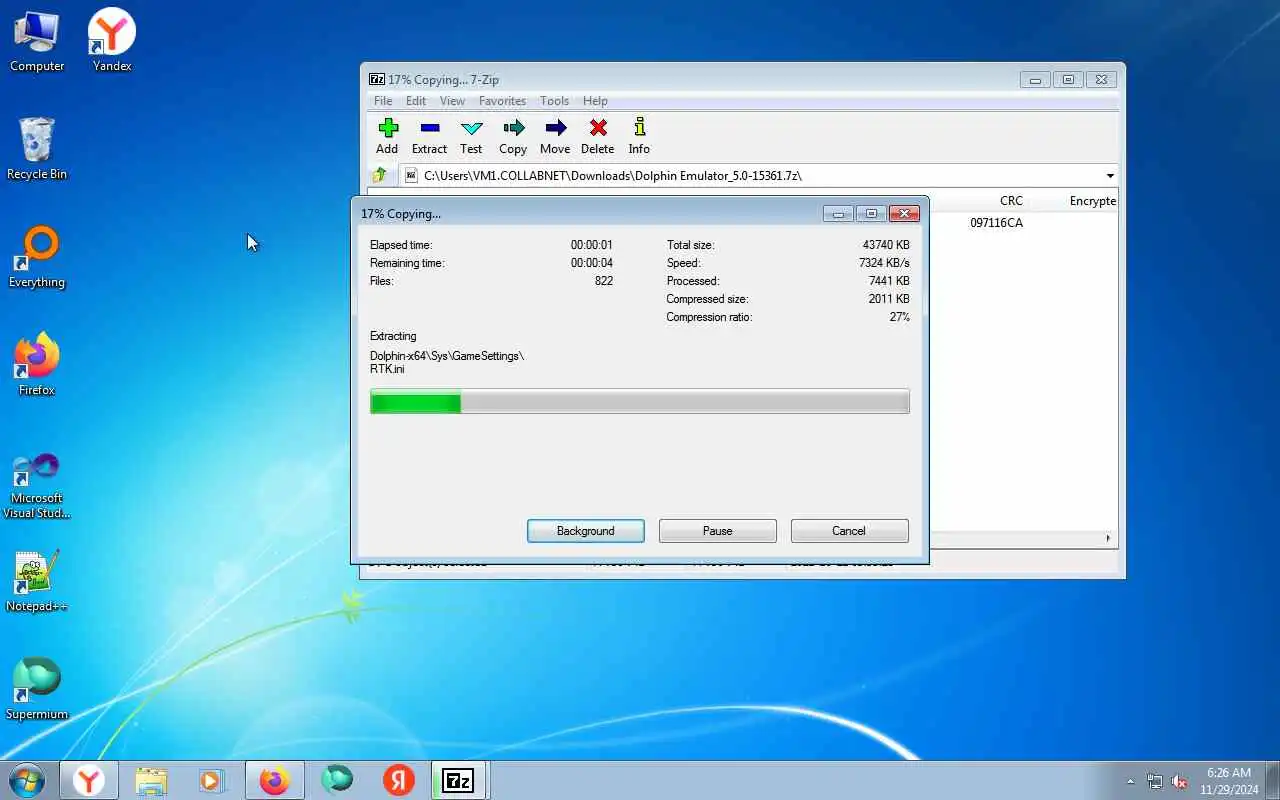The image size is (1280, 800).
Task: Click the Supermium taskbar icon
Action: pos(337,780)
